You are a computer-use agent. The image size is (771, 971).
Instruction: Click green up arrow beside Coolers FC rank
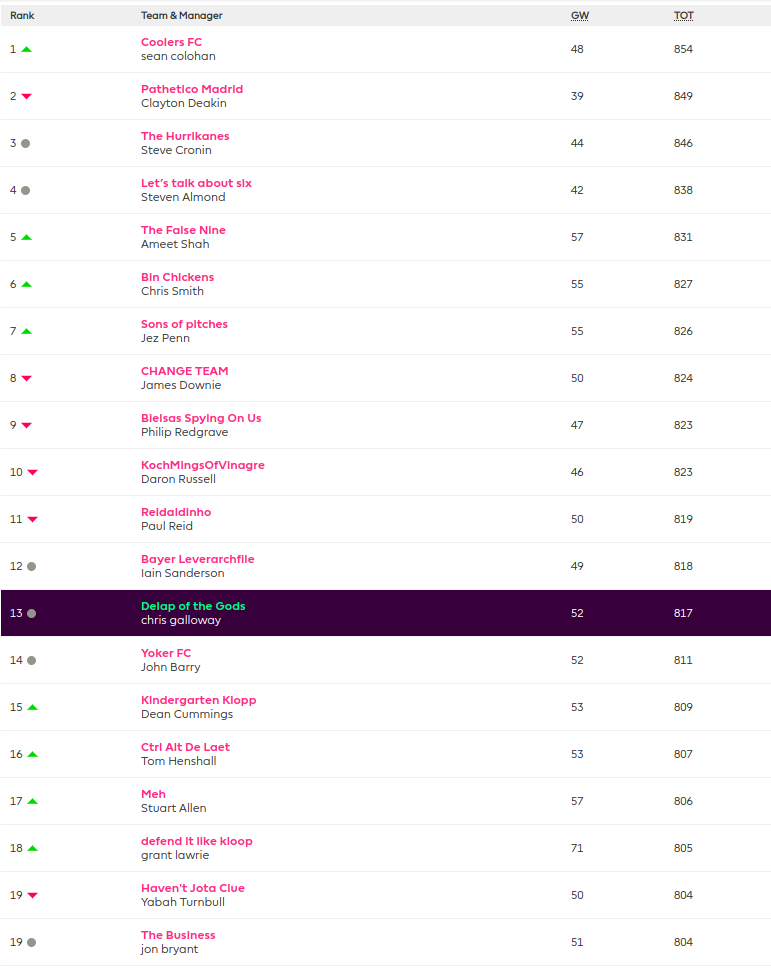coord(26,49)
